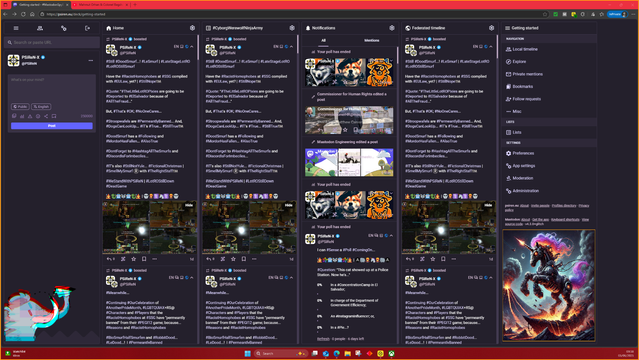The width and height of the screenshot is (639, 360).
Task: Open Notifications column settings gear
Action: pyautogui.click(x=392, y=28)
